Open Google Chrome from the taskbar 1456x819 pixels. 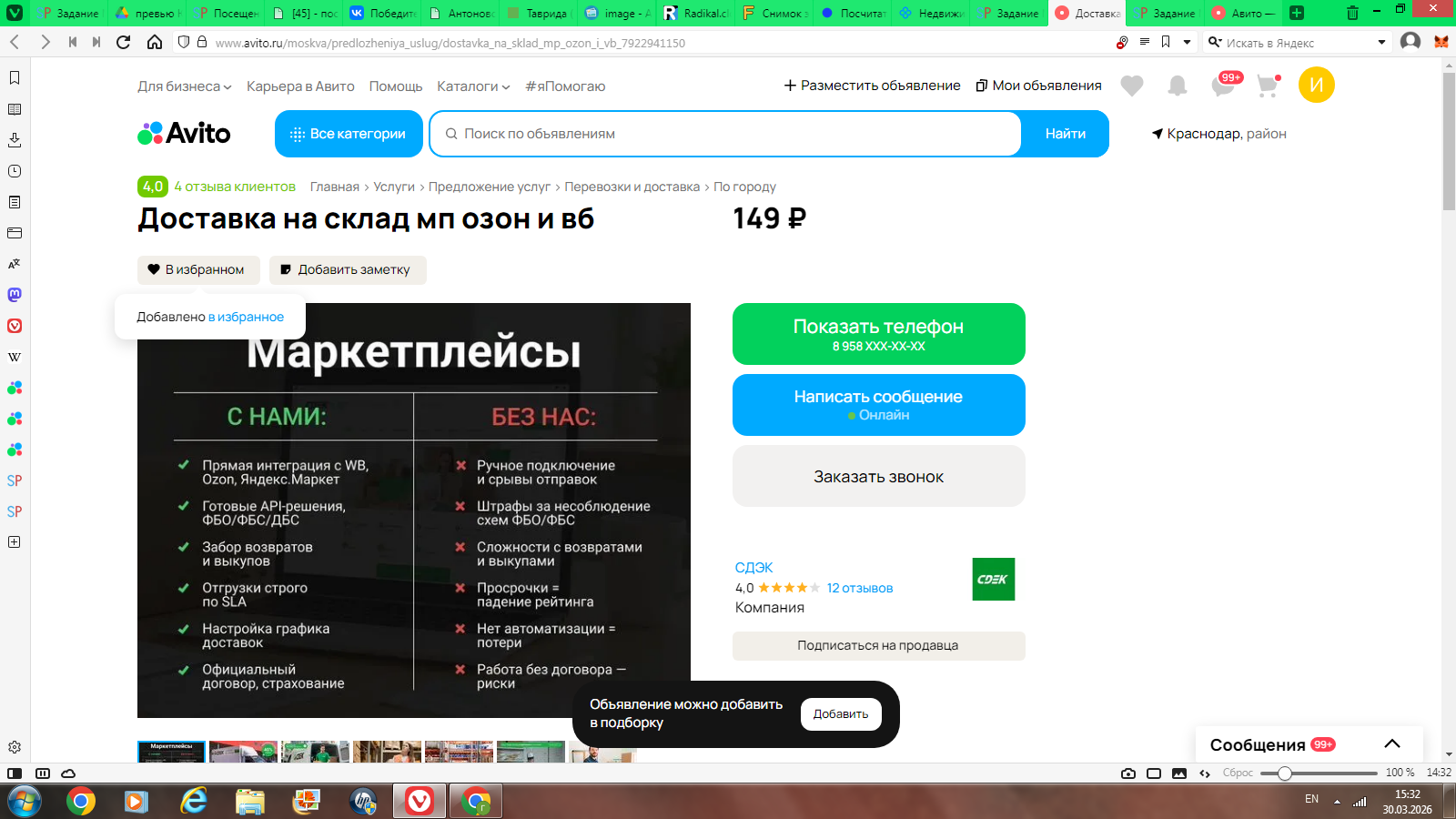[x=81, y=801]
